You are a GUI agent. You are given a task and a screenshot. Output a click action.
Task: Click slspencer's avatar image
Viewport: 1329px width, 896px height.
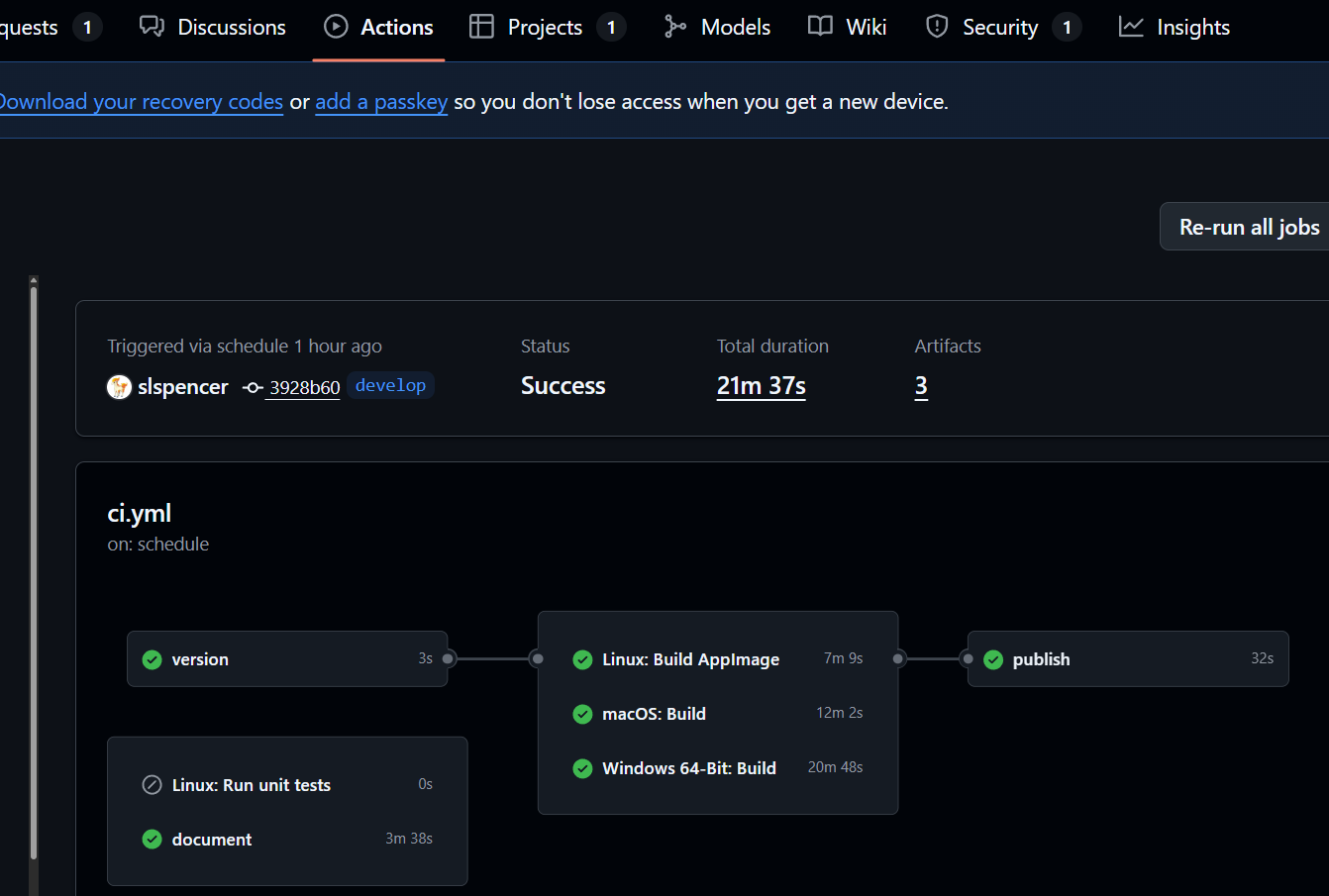pos(119,387)
